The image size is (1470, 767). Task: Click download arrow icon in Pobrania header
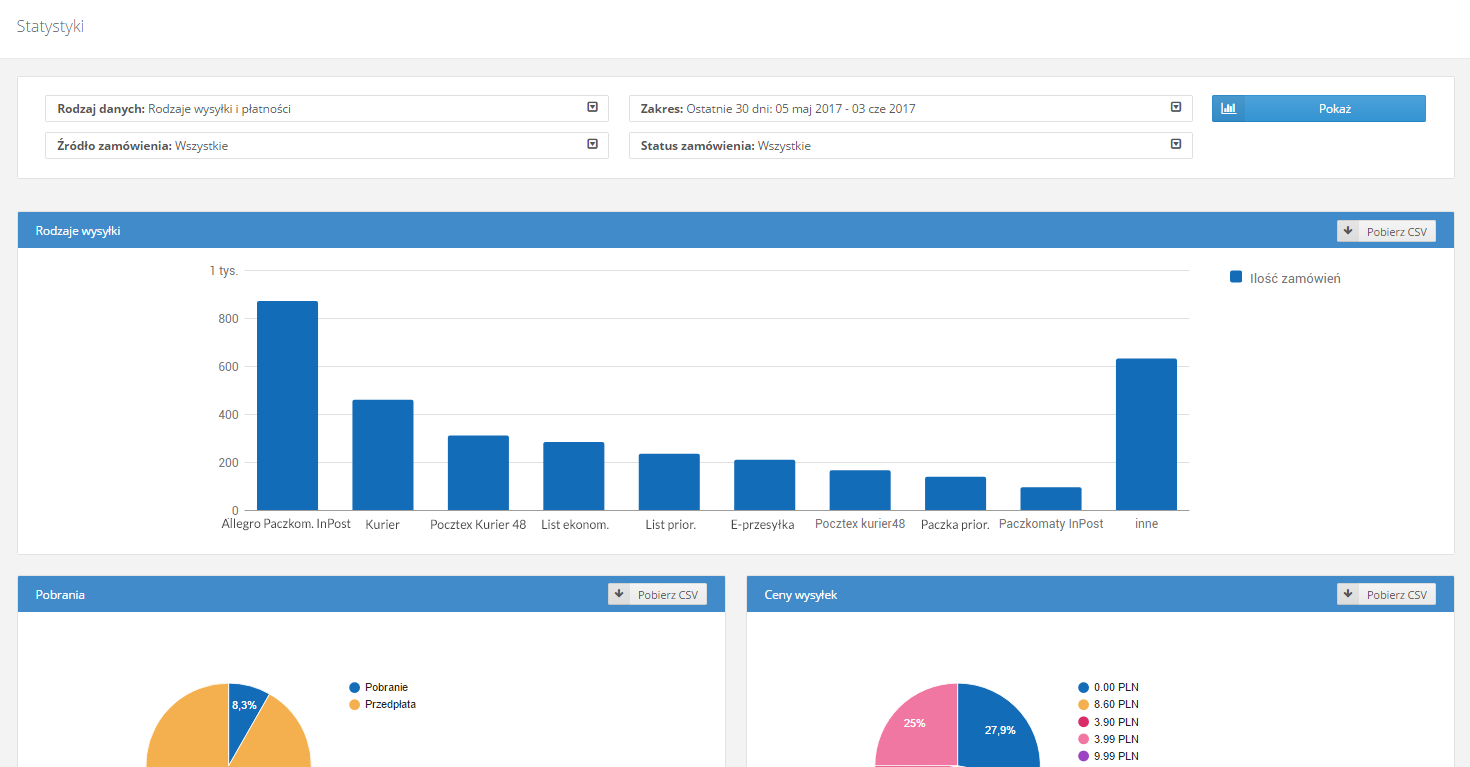(619, 594)
